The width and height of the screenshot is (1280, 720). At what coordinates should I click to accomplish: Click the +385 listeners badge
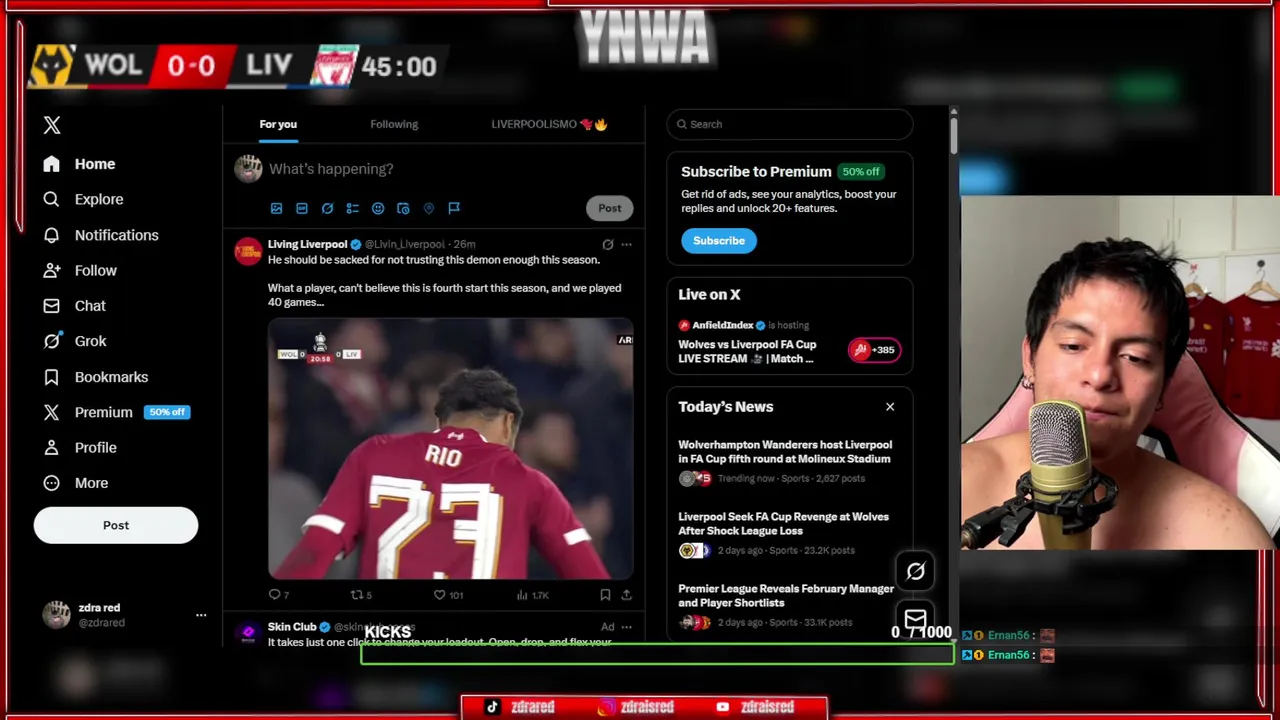pos(874,350)
